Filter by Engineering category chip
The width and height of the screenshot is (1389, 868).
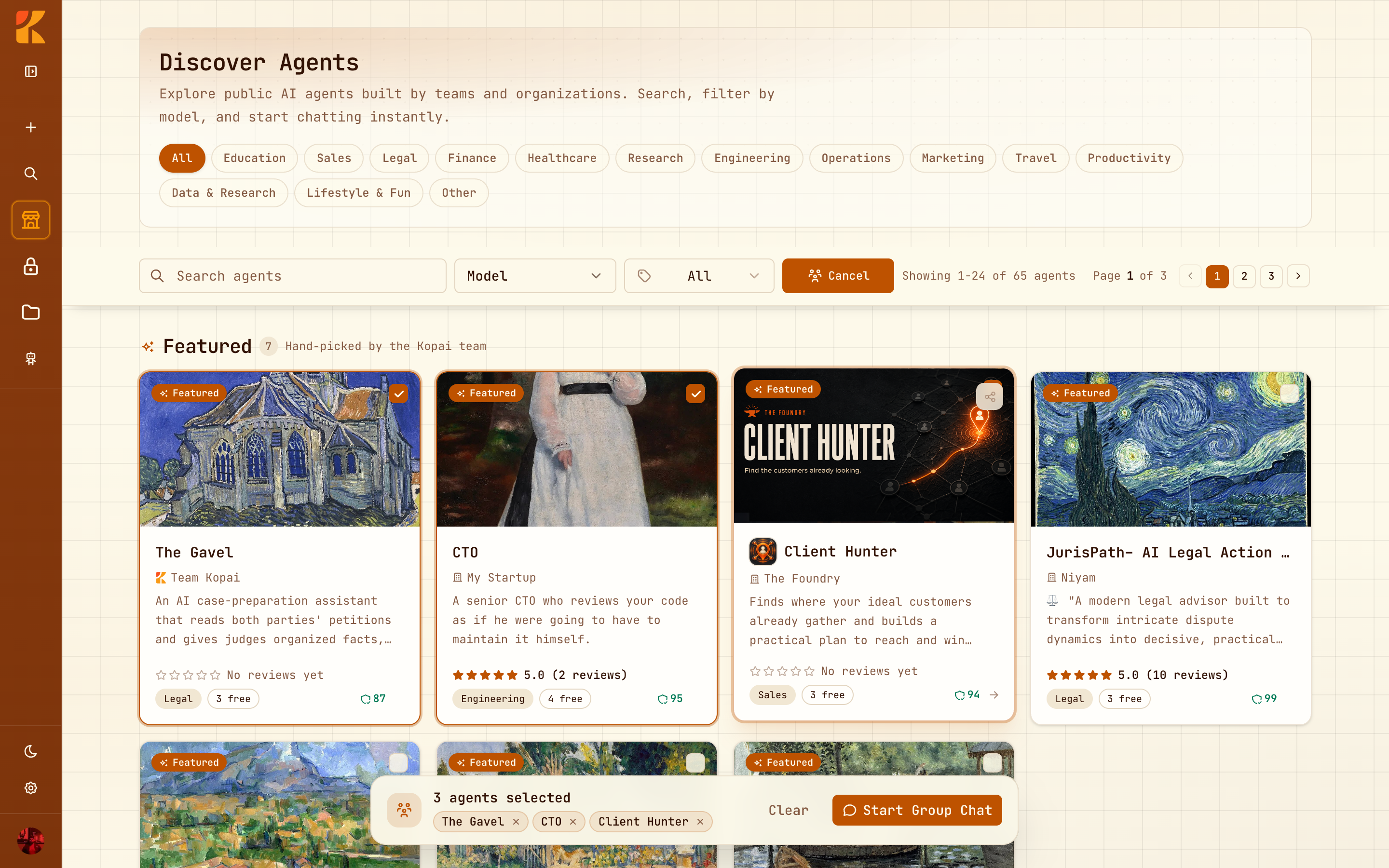[x=752, y=158]
